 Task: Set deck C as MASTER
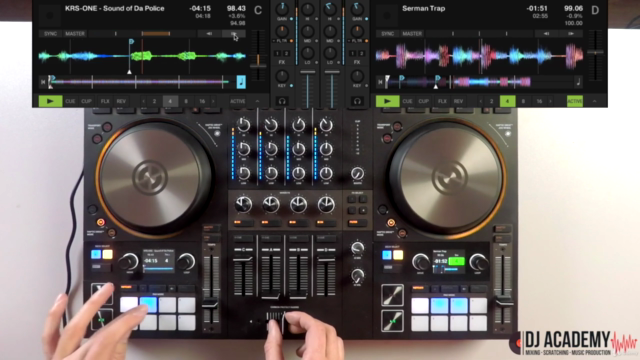[x=75, y=34]
